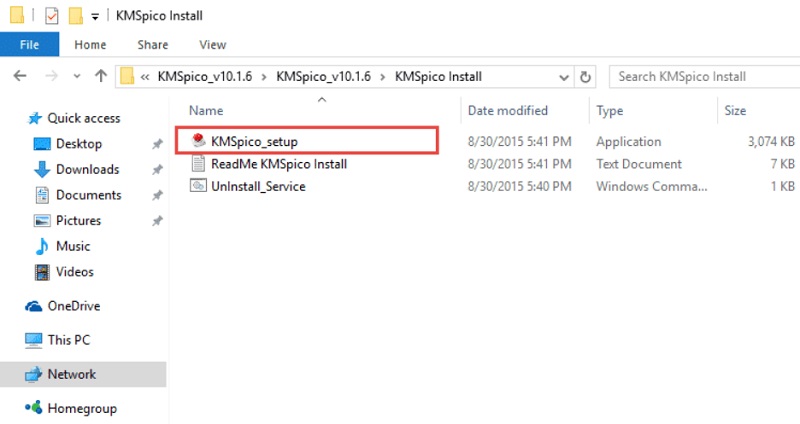
Task: Open the File ribbon tab
Action: click(x=29, y=44)
